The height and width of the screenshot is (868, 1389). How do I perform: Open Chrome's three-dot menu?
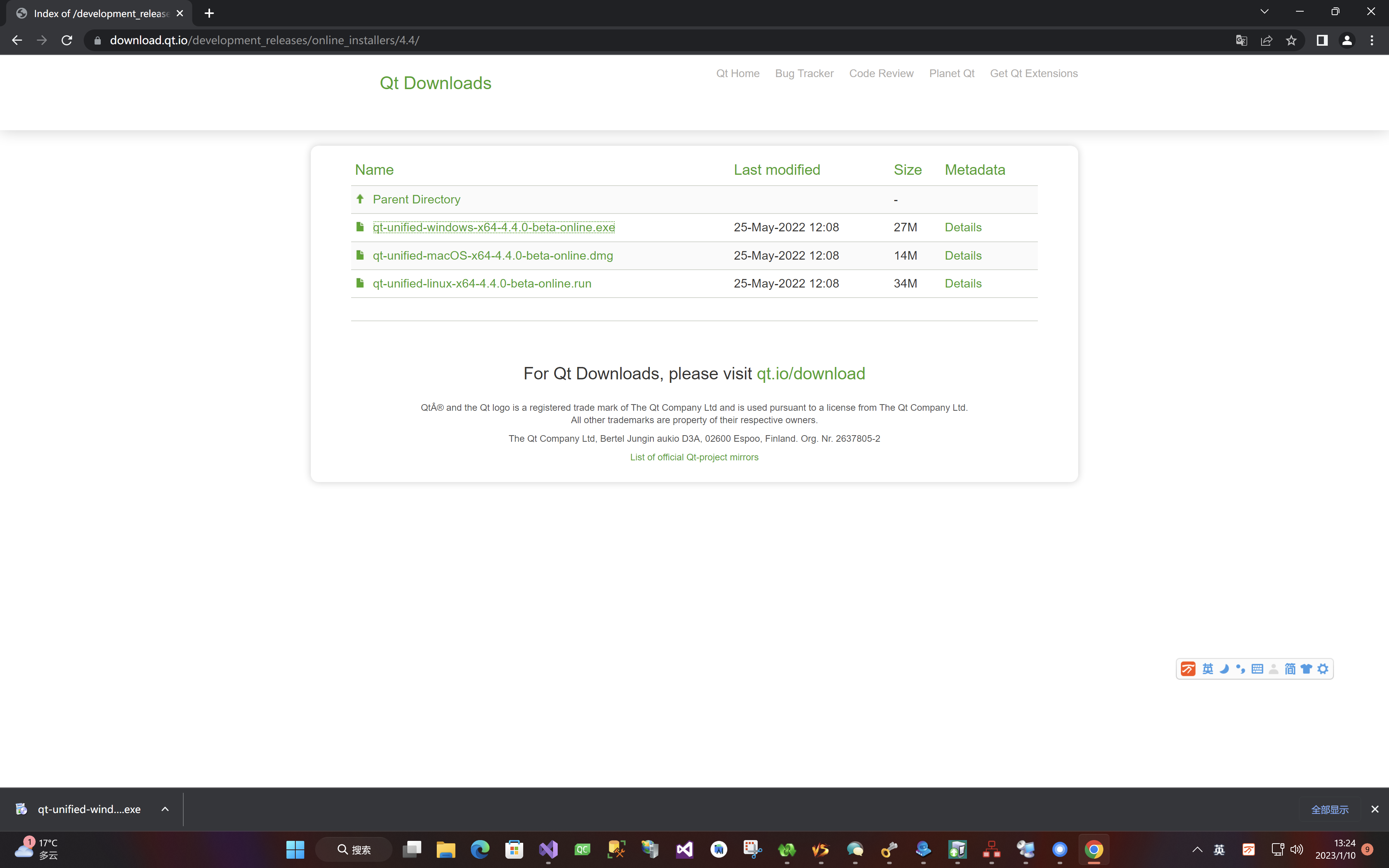click(x=1372, y=40)
